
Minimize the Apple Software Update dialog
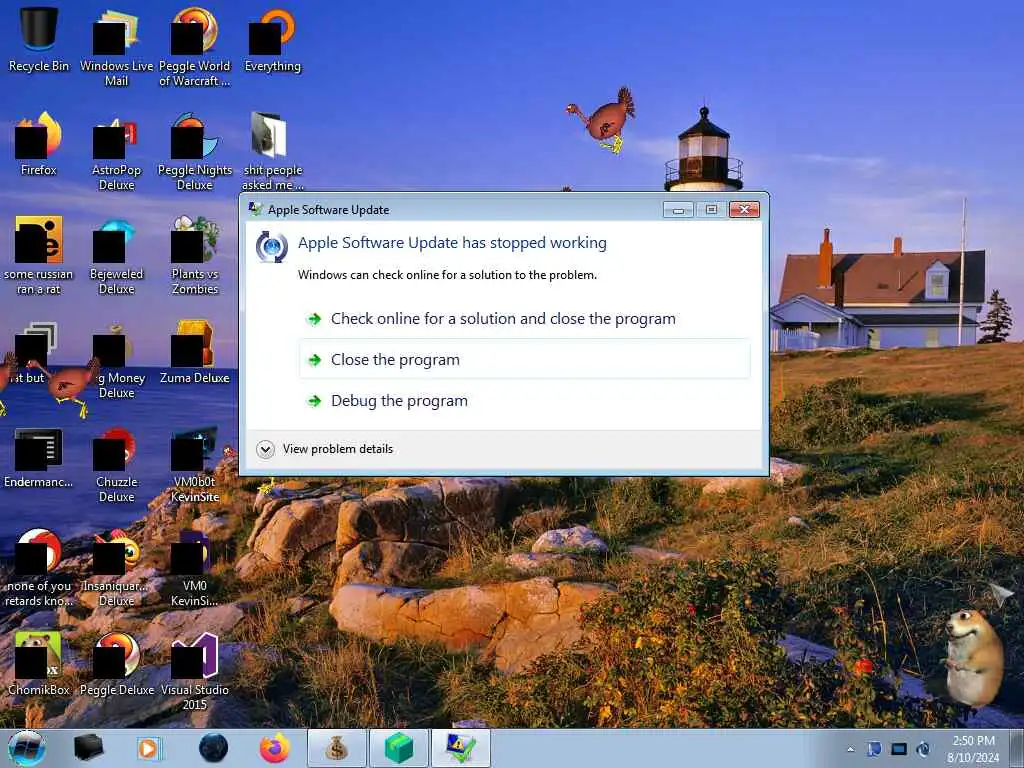pyautogui.click(x=678, y=209)
